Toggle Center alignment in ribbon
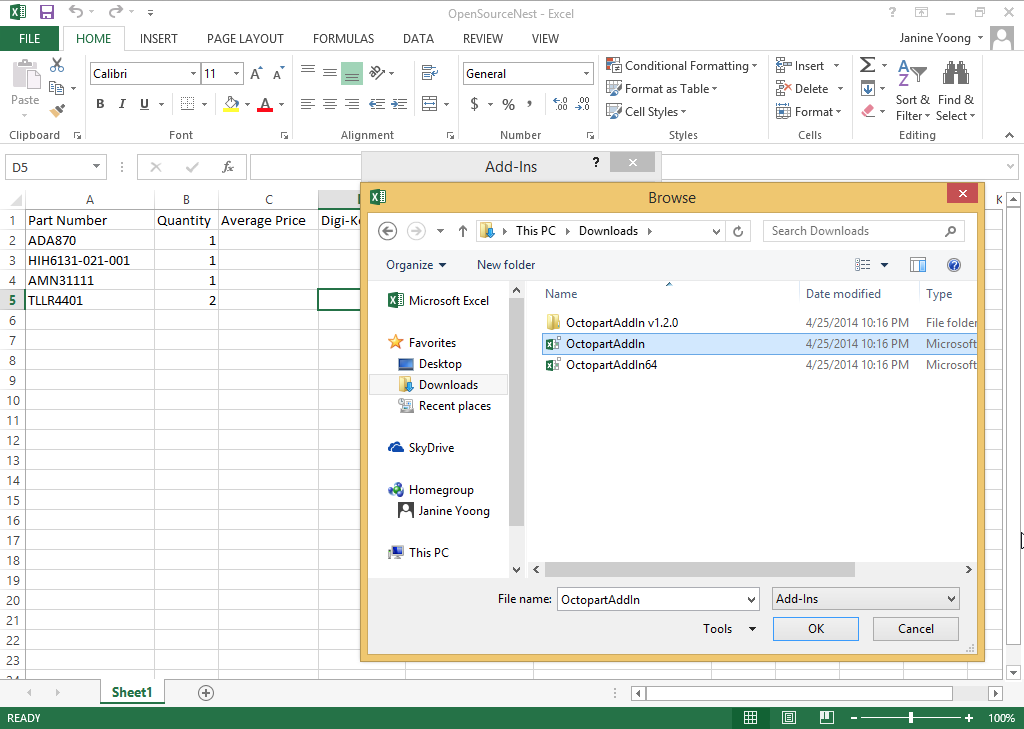This screenshot has height=729, width=1024. (x=329, y=104)
